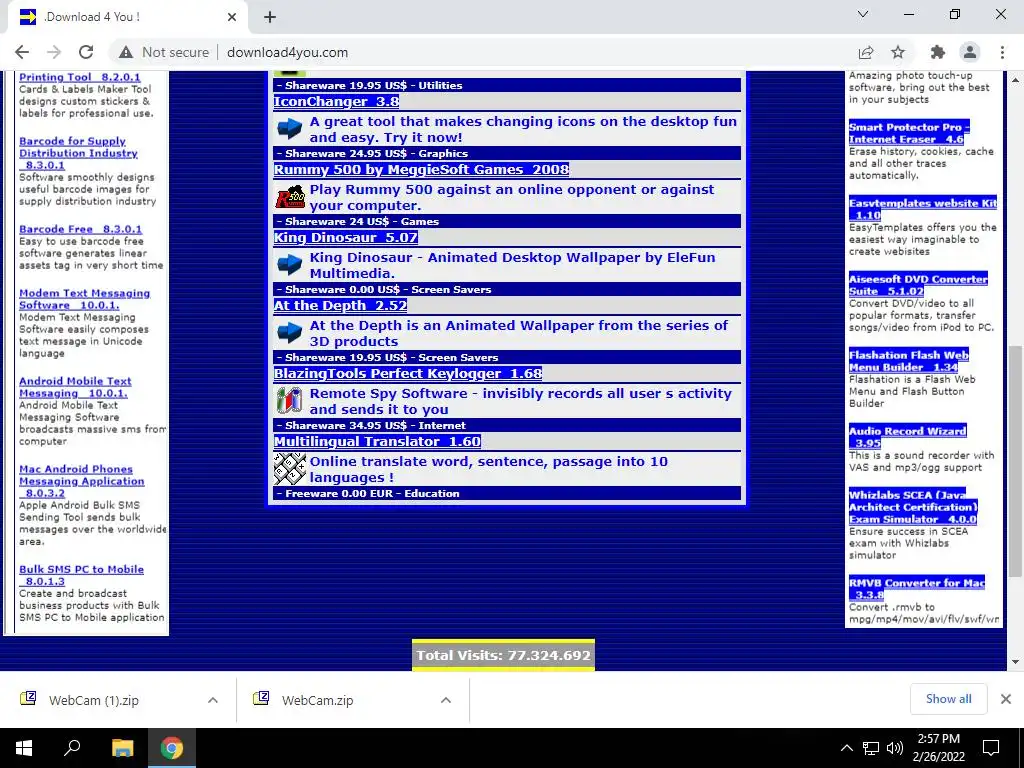The height and width of the screenshot is (768, 1024).
Task: Open the volume speaker tray icon
Action: coord(895,748)
